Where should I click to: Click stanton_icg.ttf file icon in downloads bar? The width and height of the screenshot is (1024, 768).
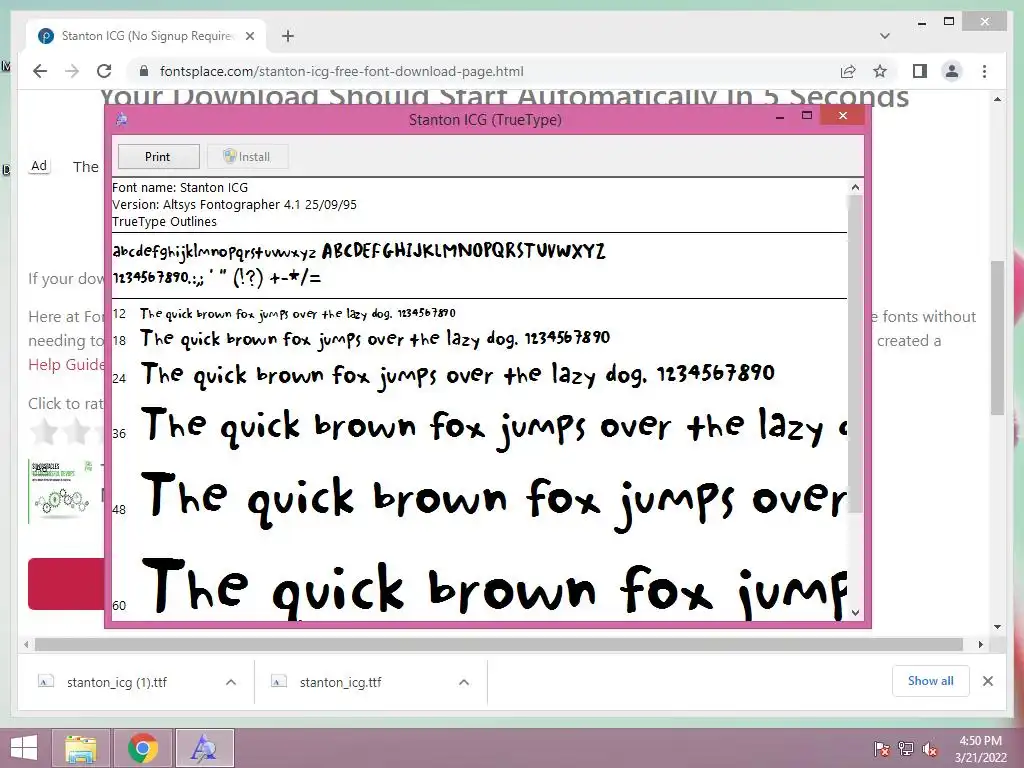(279, 682)
